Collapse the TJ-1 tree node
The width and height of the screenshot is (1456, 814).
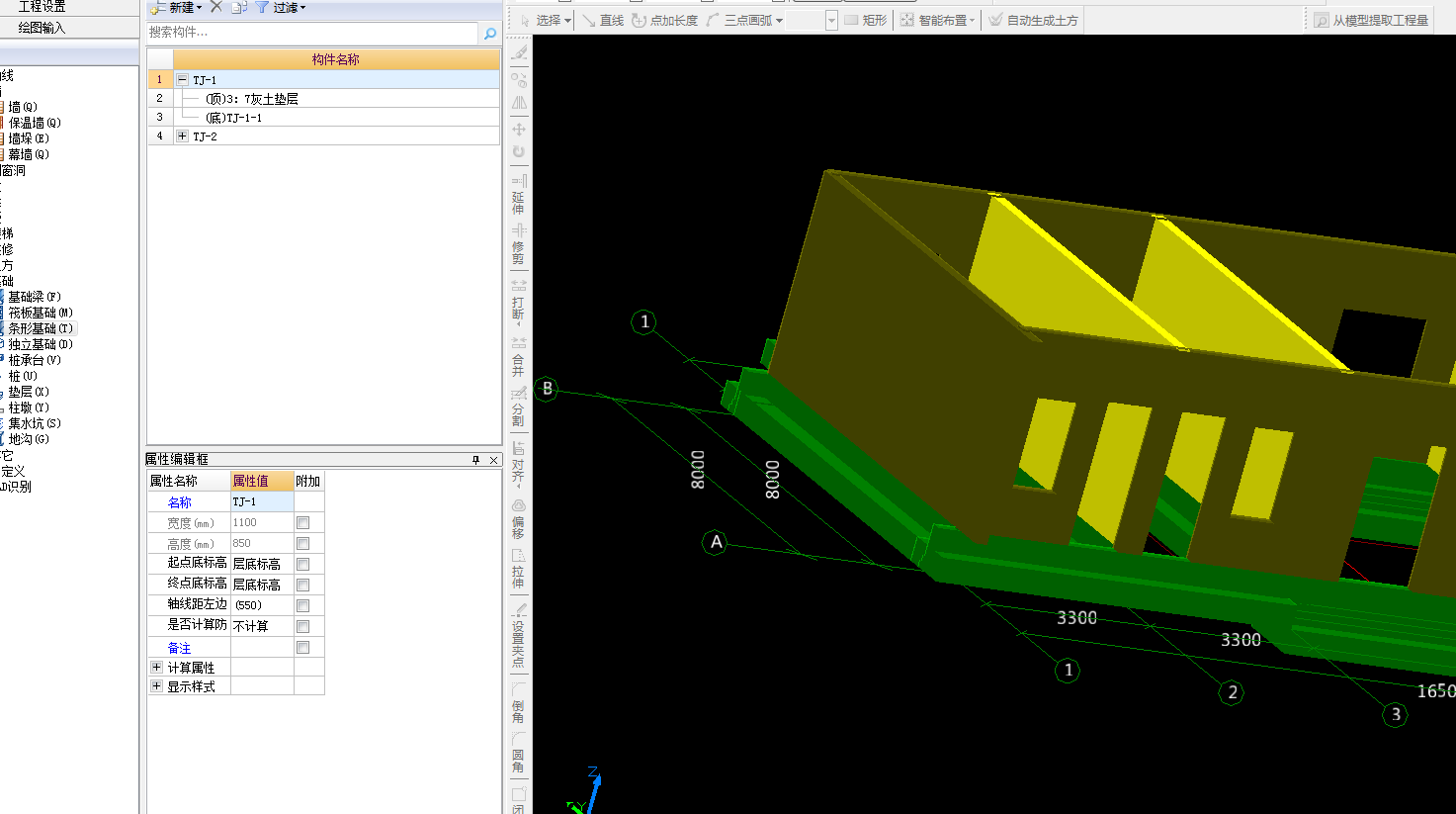pyautogui.click(x=182, y=79)
